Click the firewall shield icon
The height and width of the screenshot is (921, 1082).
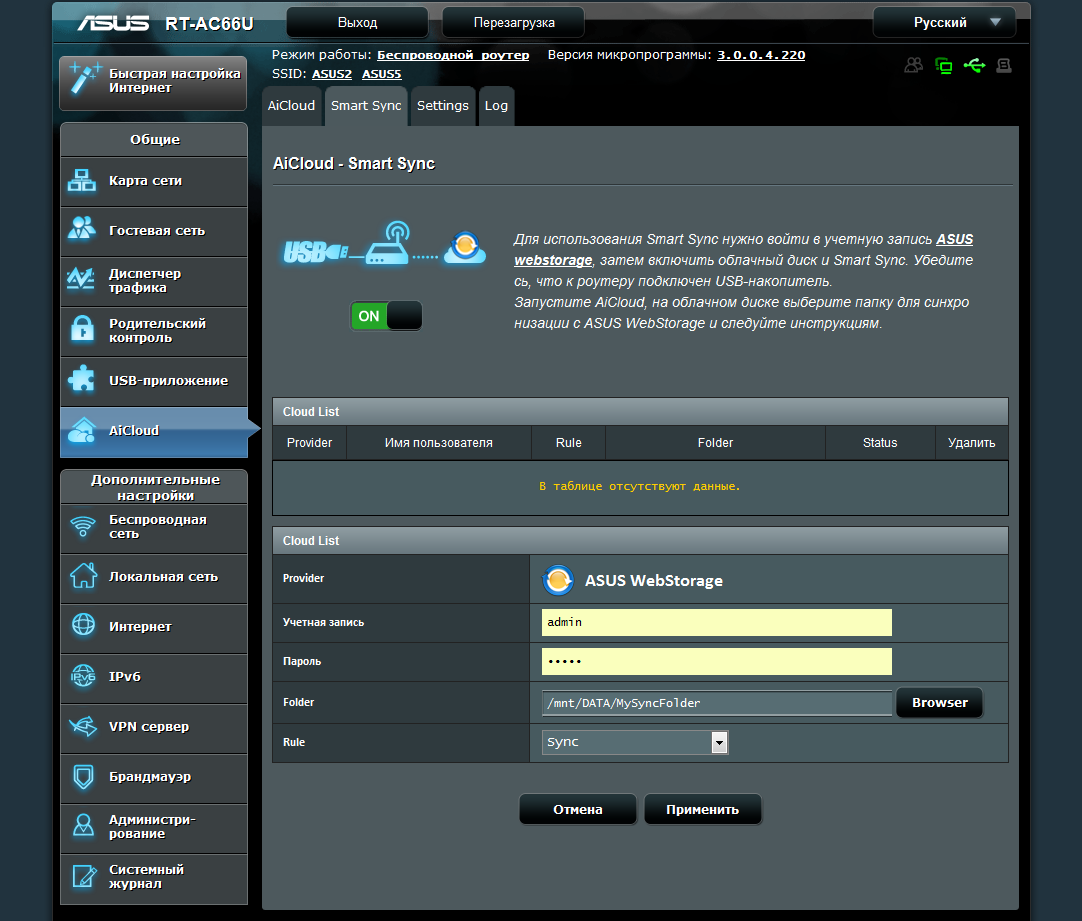83,776
